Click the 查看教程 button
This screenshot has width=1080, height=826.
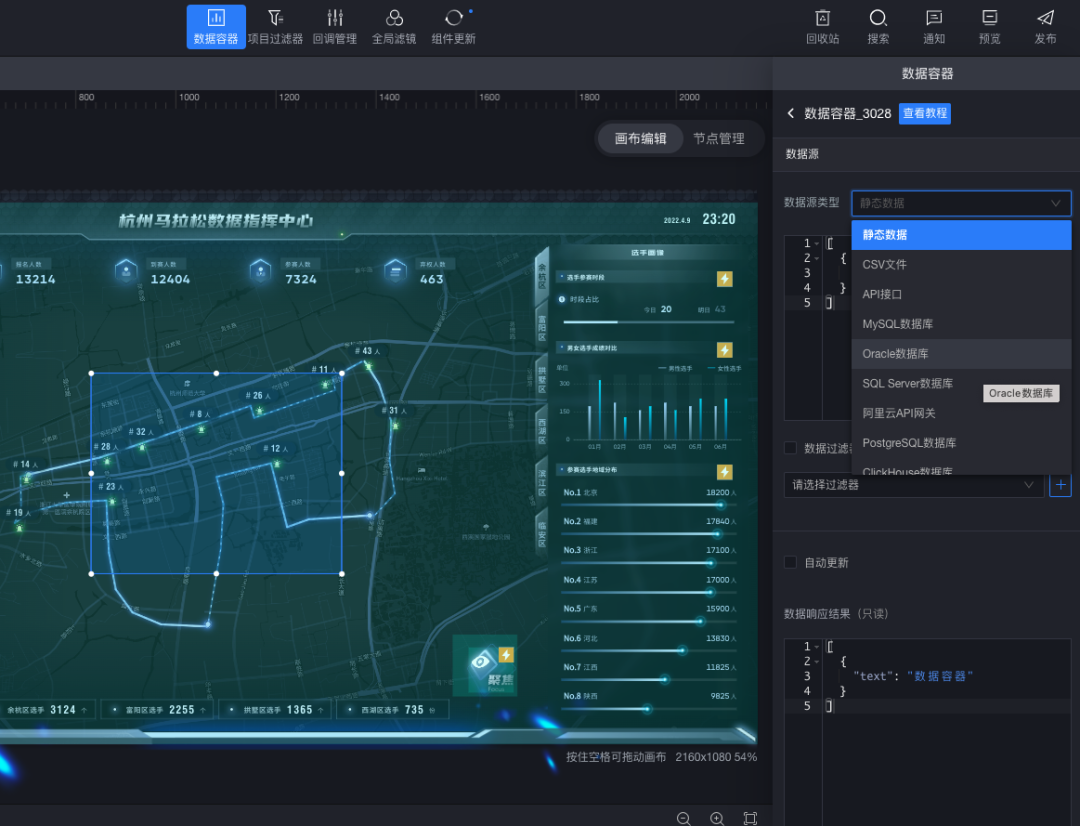(x=924, y=113)
